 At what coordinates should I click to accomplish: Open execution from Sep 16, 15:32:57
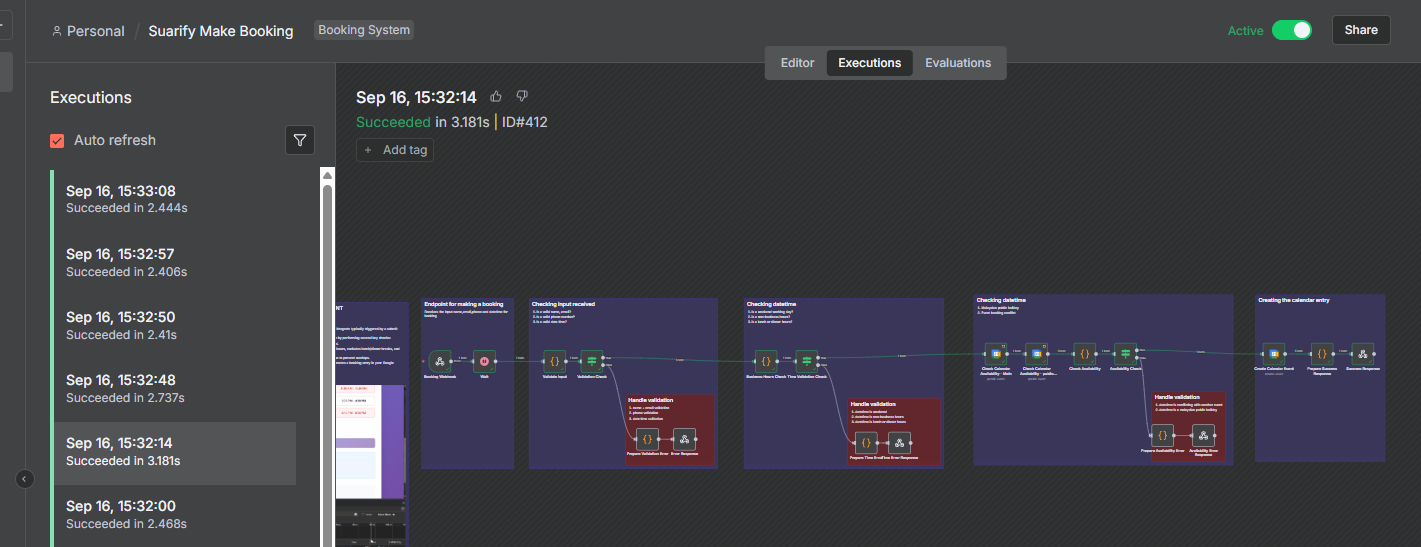(174, 263)
